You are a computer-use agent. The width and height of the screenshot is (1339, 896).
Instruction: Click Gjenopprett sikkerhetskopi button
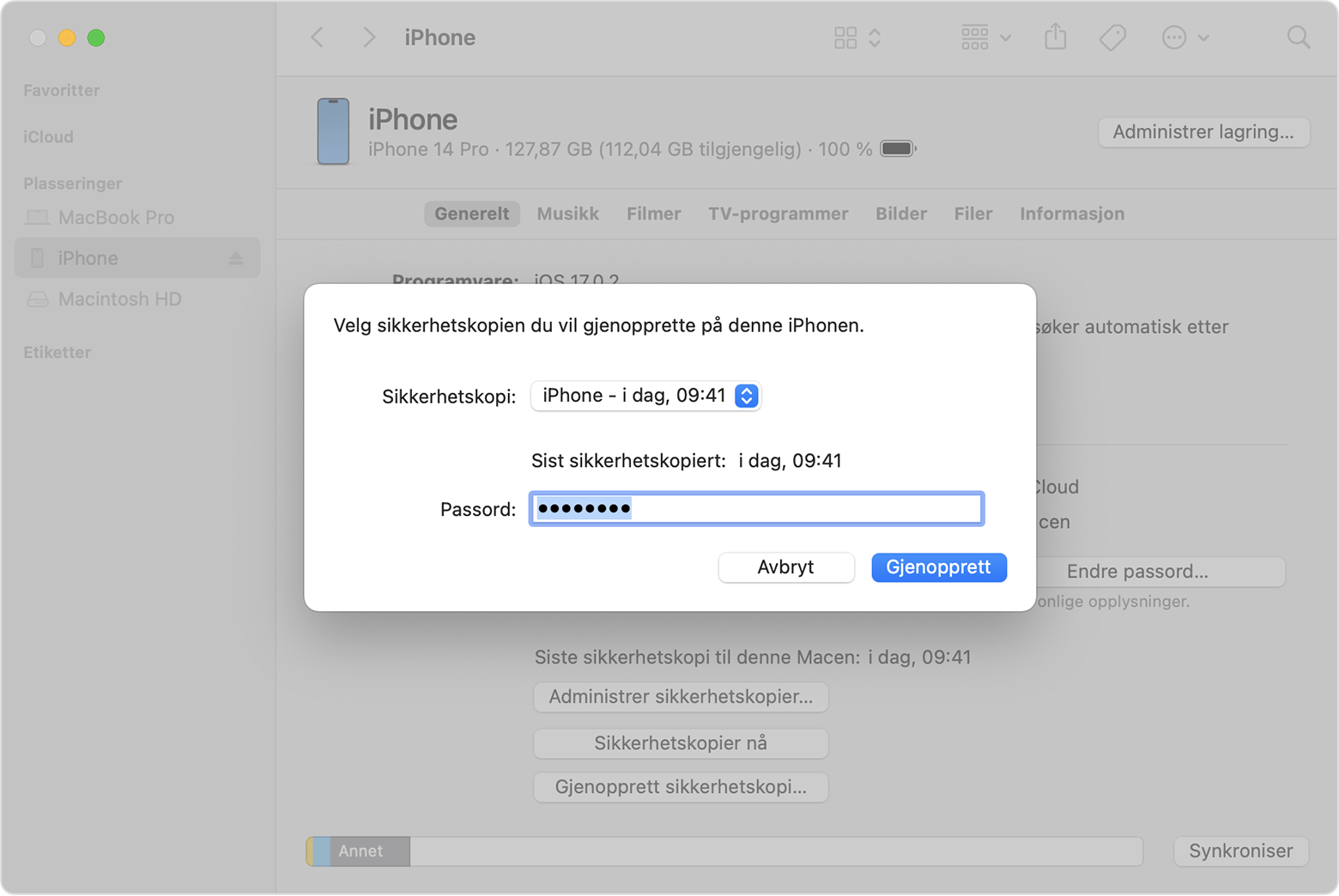click(681, 787)
